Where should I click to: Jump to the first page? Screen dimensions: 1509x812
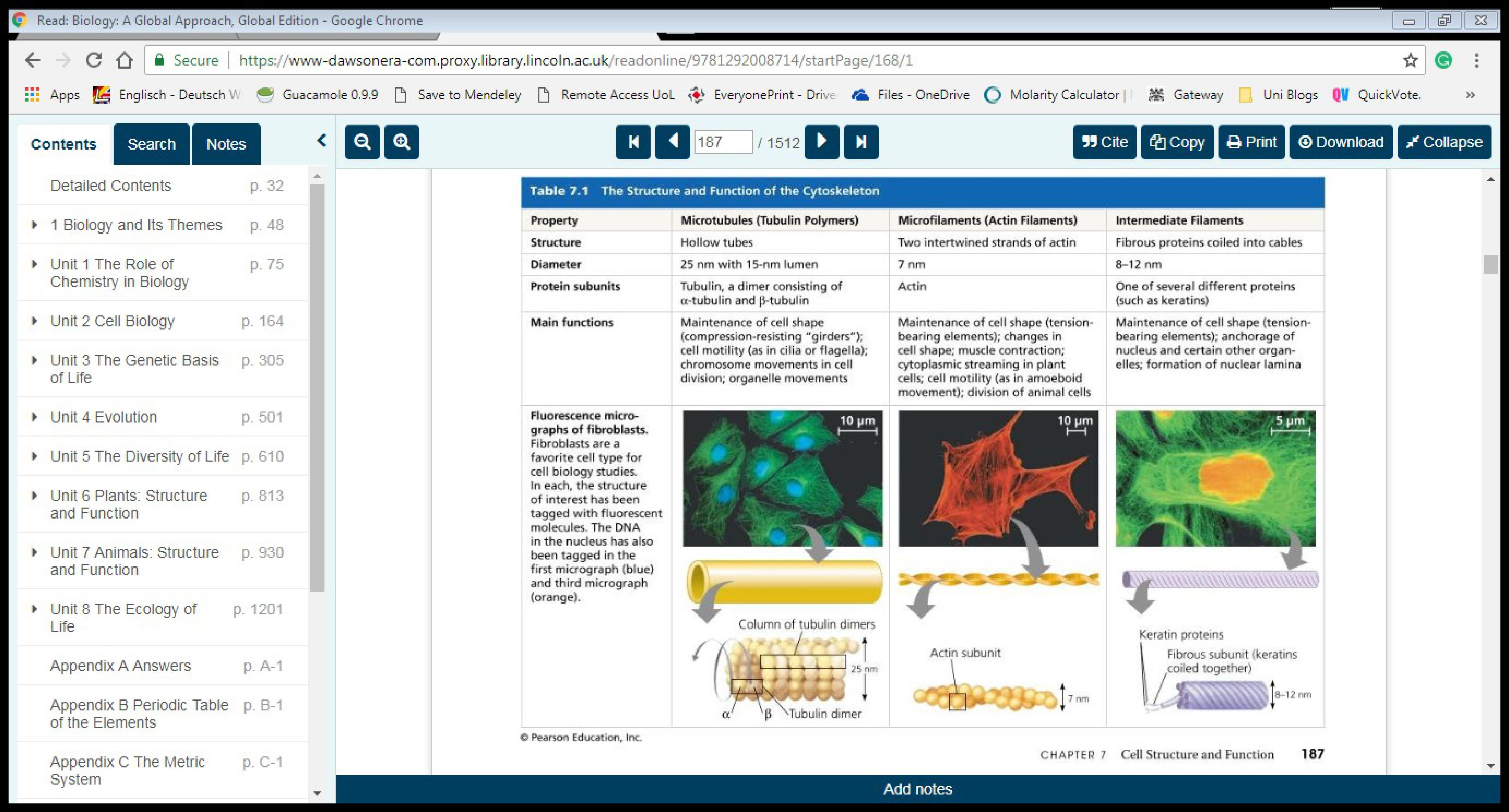point(633,142)
